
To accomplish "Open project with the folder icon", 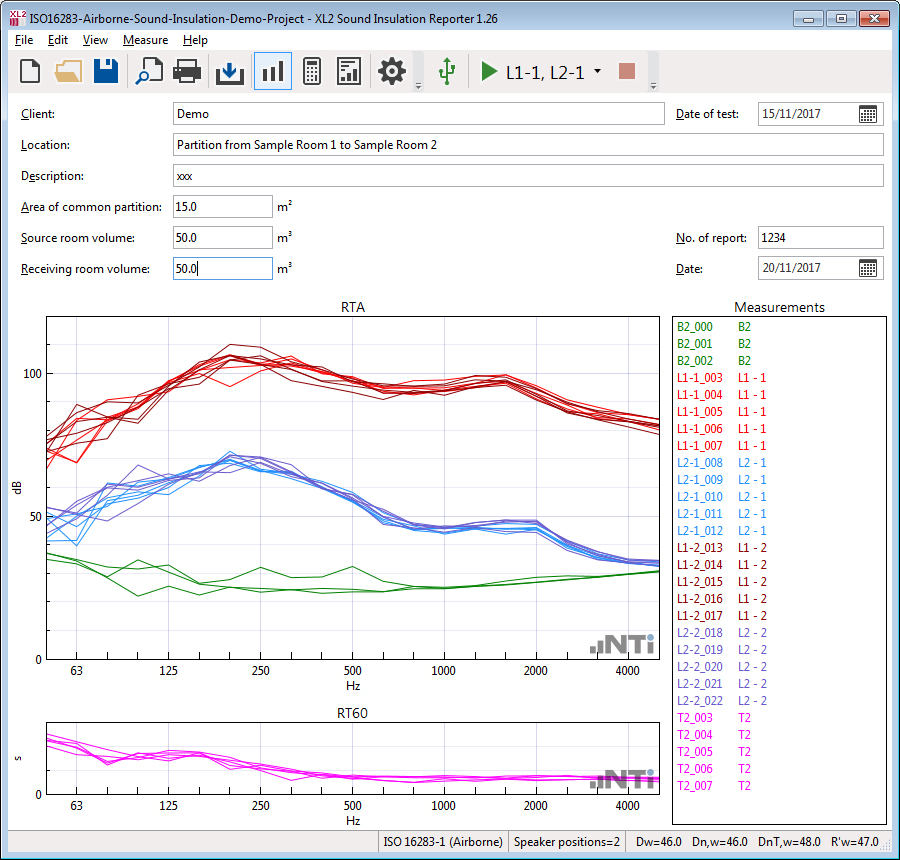I will click(x=68, y=71).
